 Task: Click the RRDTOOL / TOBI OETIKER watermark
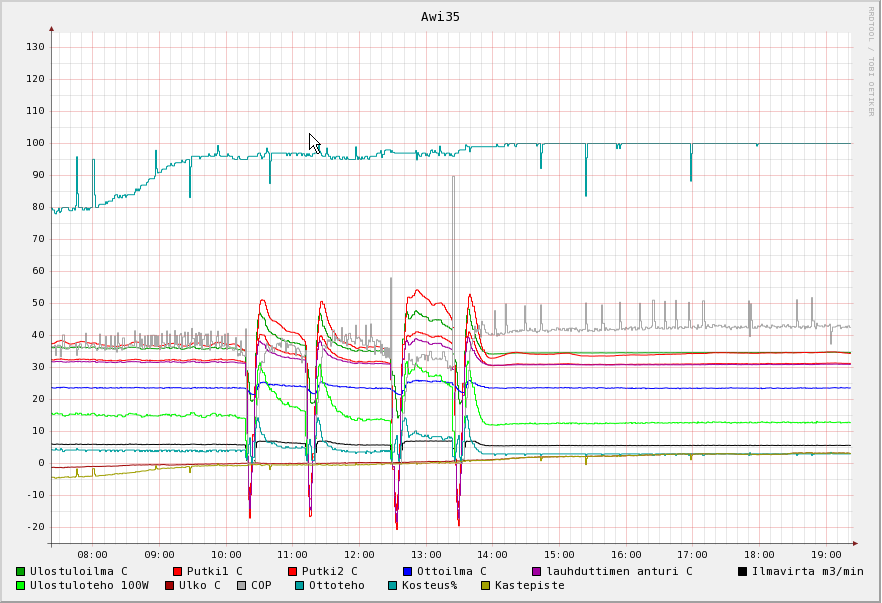point(870,60)
